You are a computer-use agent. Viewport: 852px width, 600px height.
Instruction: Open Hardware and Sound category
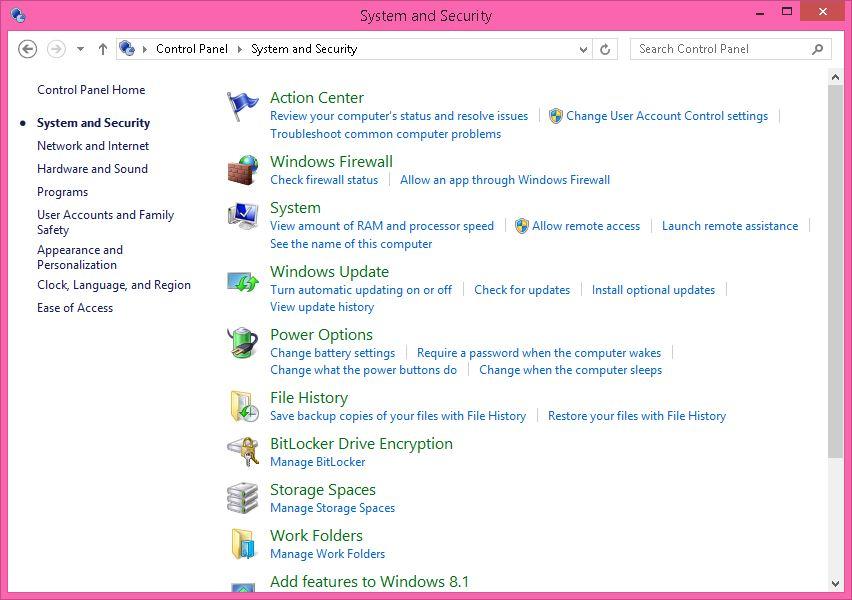[92, 168]
